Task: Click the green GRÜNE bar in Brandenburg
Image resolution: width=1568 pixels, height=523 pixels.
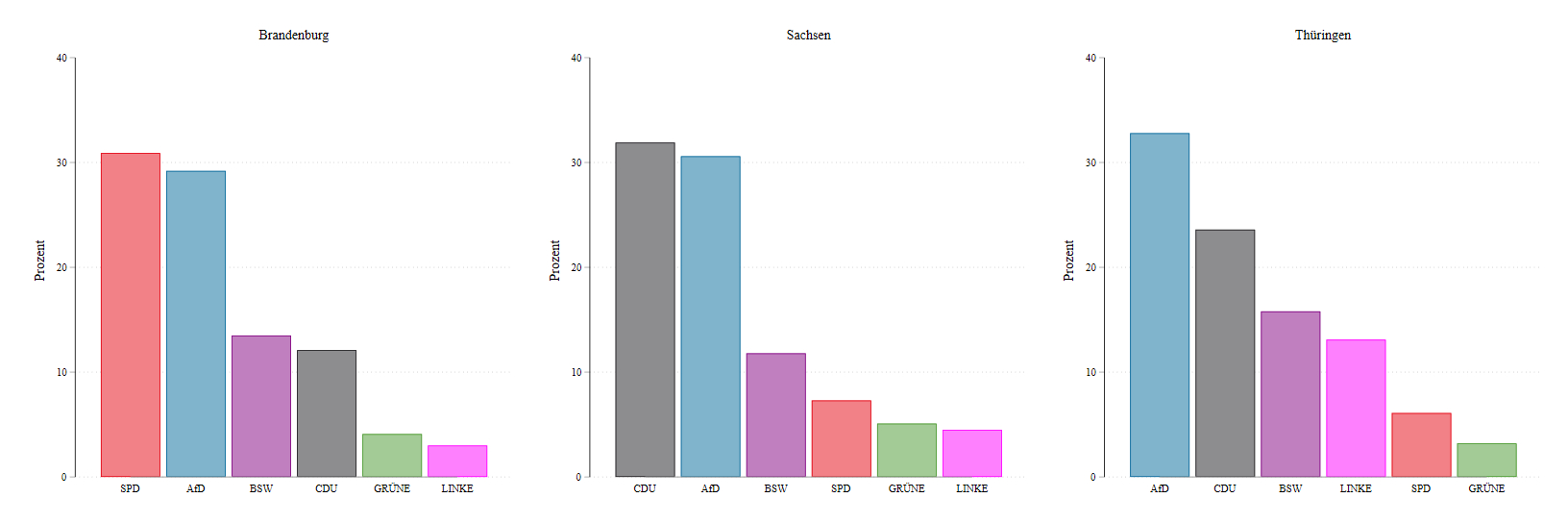Action: [392, 456]
